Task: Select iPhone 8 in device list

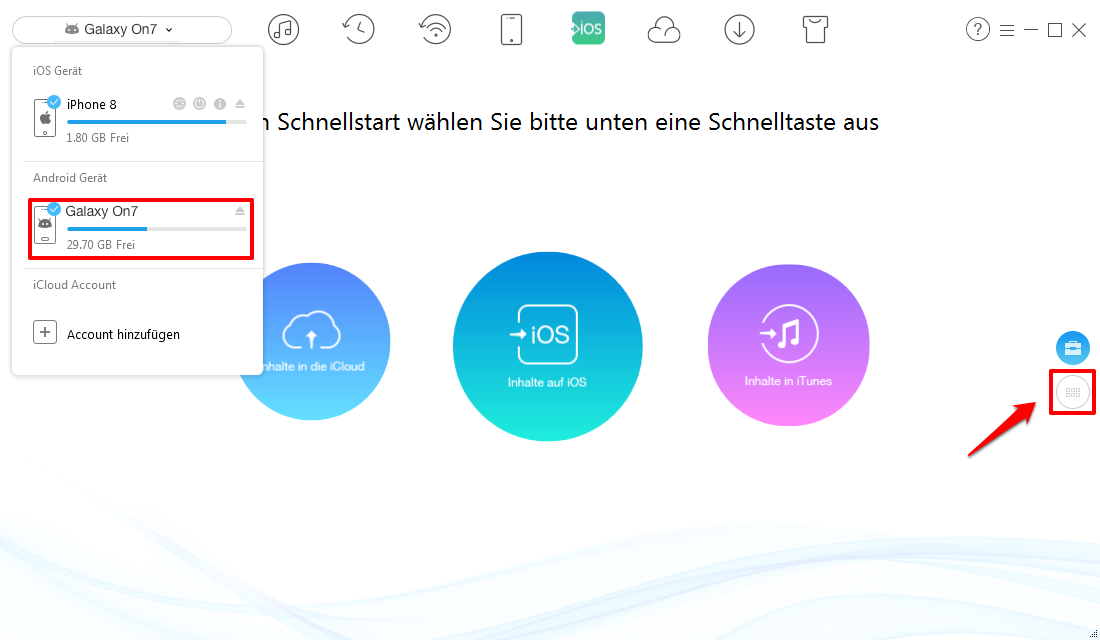Action: 140,120
